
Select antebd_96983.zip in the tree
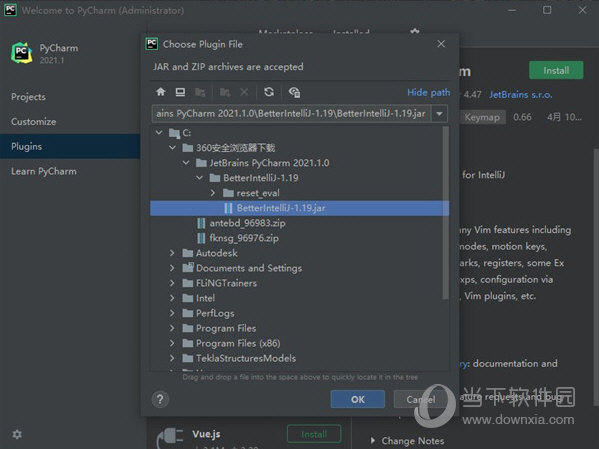pos(247,223)
